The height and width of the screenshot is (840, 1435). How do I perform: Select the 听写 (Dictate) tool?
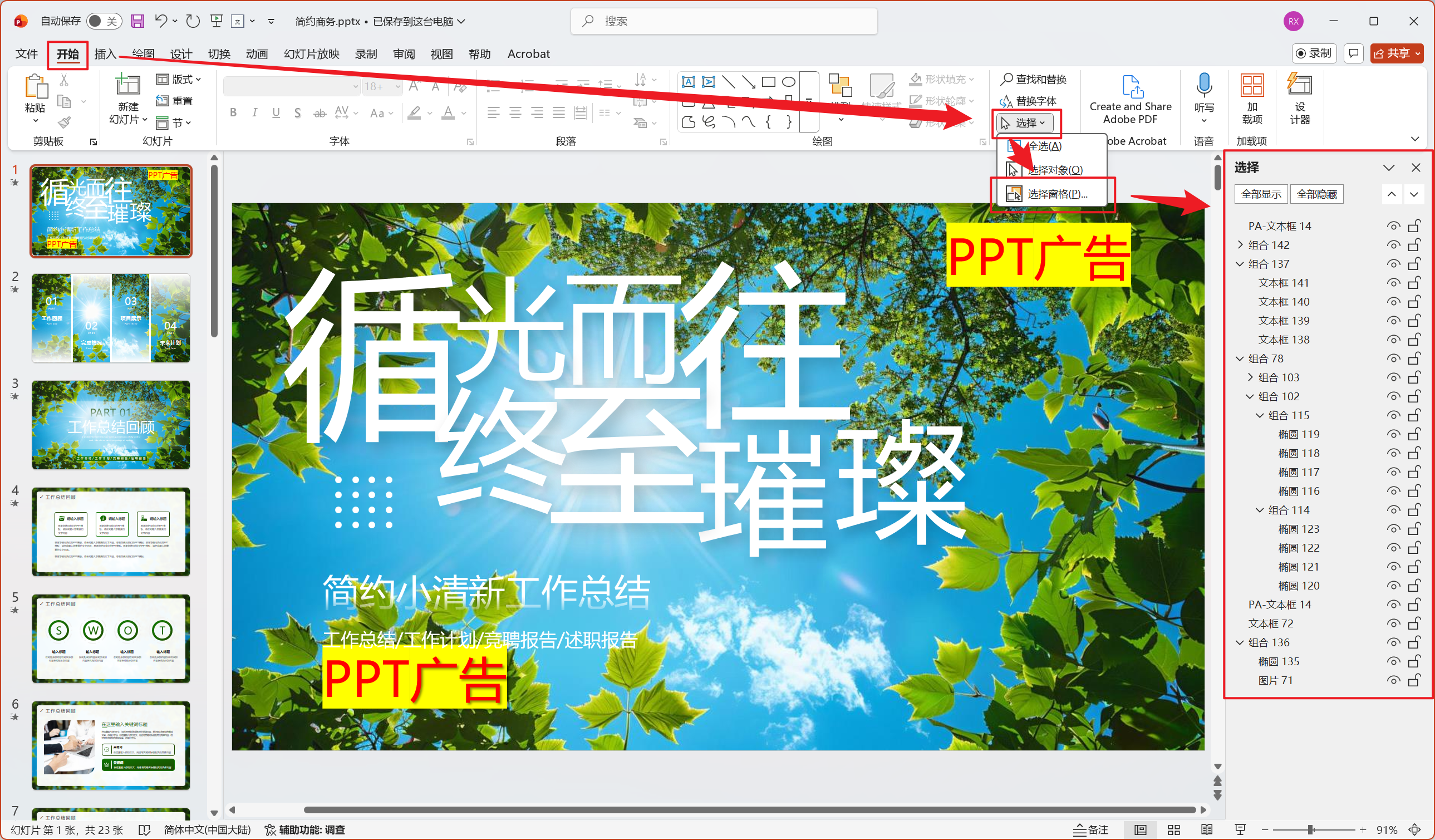1203,97
